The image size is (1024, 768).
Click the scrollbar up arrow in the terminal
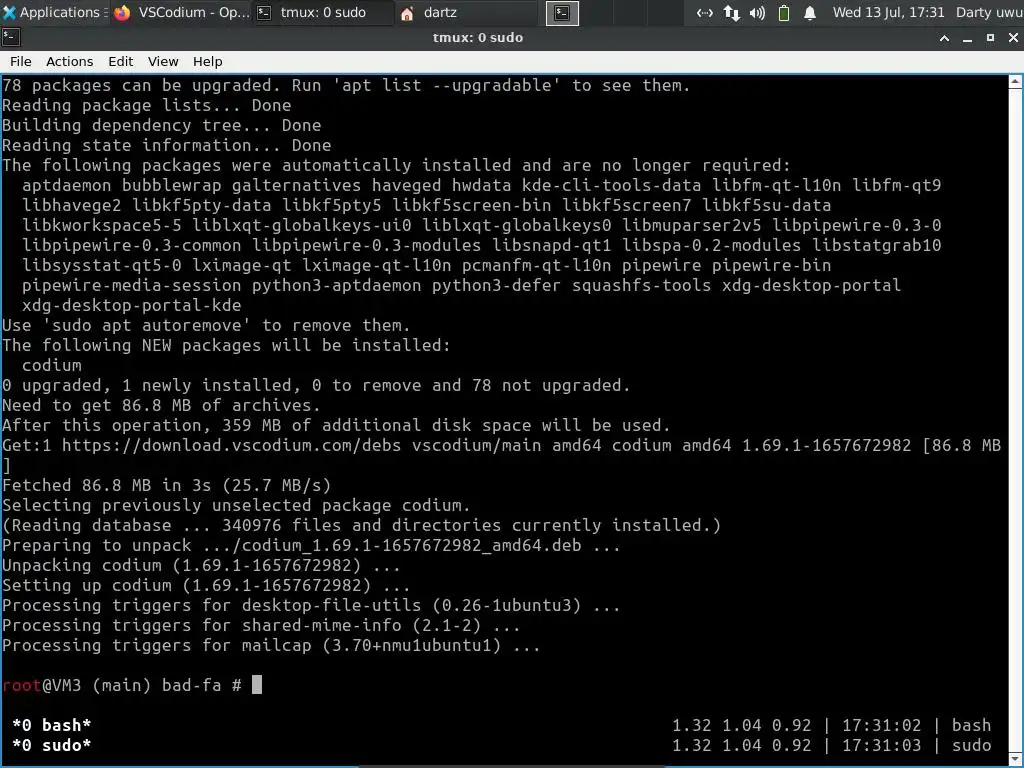[x=1016, y=82]
